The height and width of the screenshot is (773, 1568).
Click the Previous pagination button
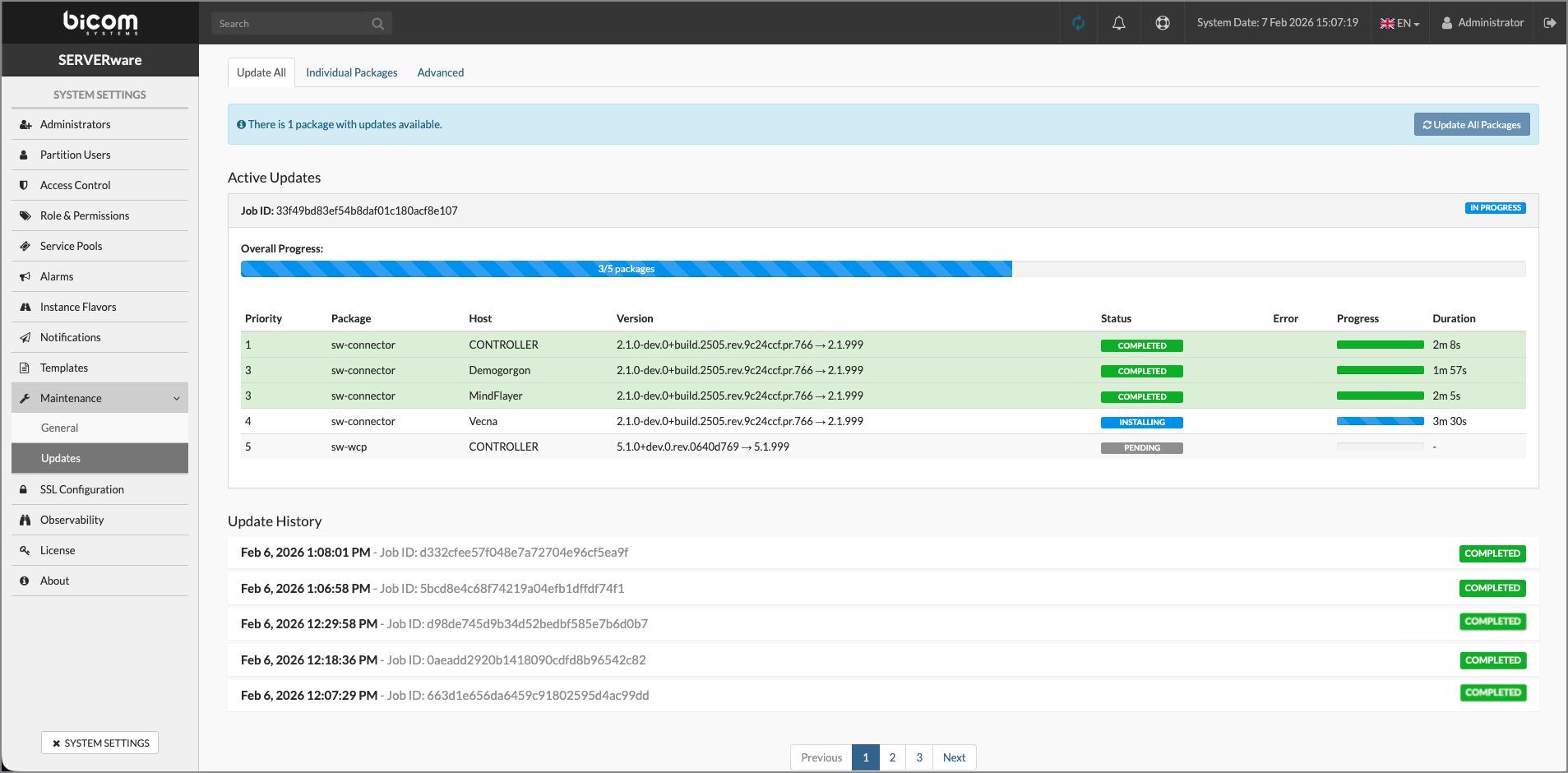coord(821,757)
